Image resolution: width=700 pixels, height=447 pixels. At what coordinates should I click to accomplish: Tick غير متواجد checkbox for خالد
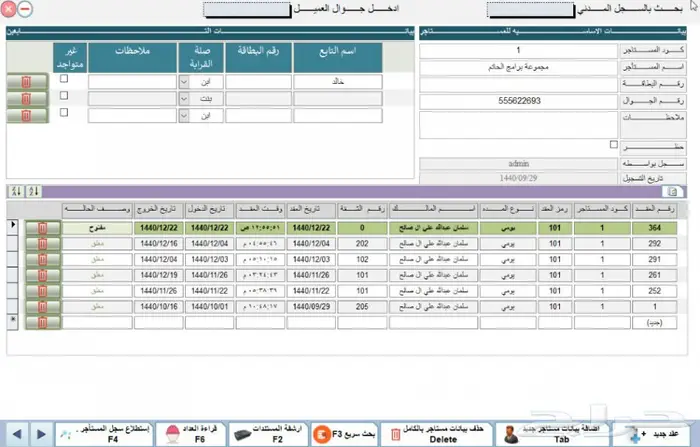64,79
